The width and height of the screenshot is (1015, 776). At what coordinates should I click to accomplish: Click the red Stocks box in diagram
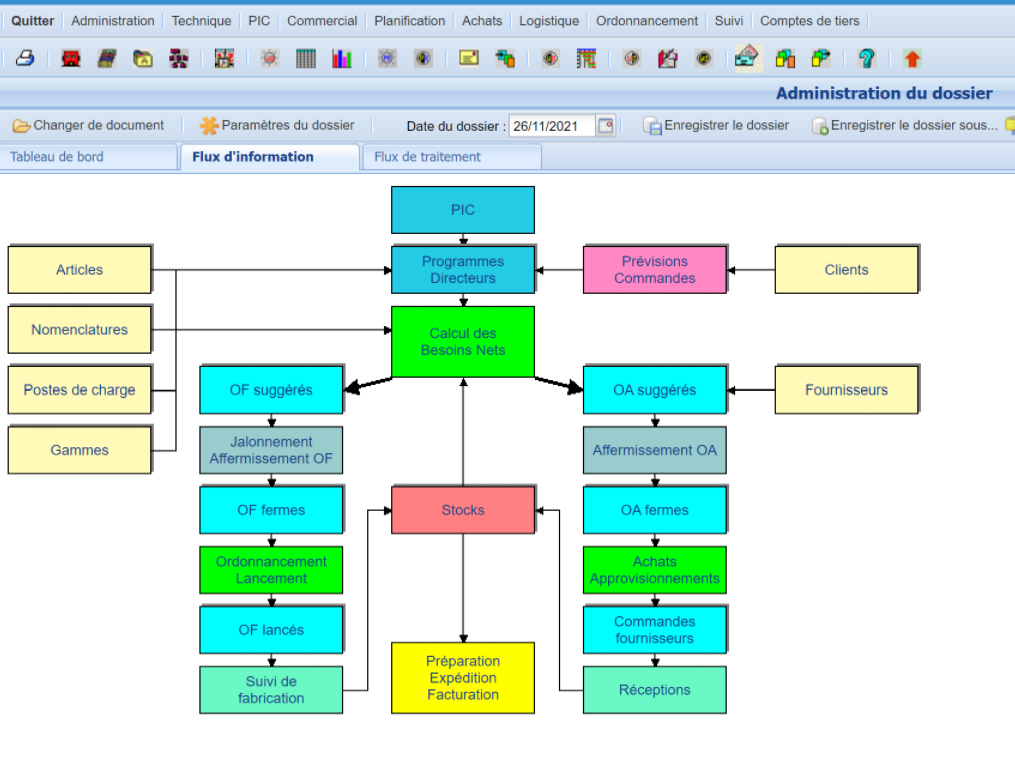pos(463,510)
